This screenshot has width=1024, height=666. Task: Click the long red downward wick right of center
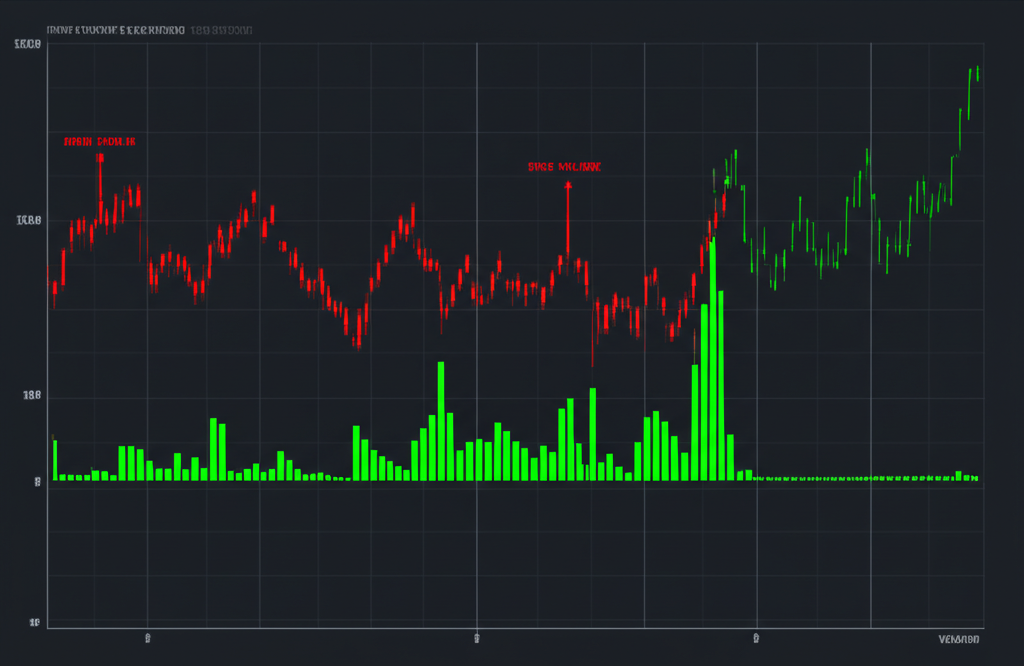593,340
